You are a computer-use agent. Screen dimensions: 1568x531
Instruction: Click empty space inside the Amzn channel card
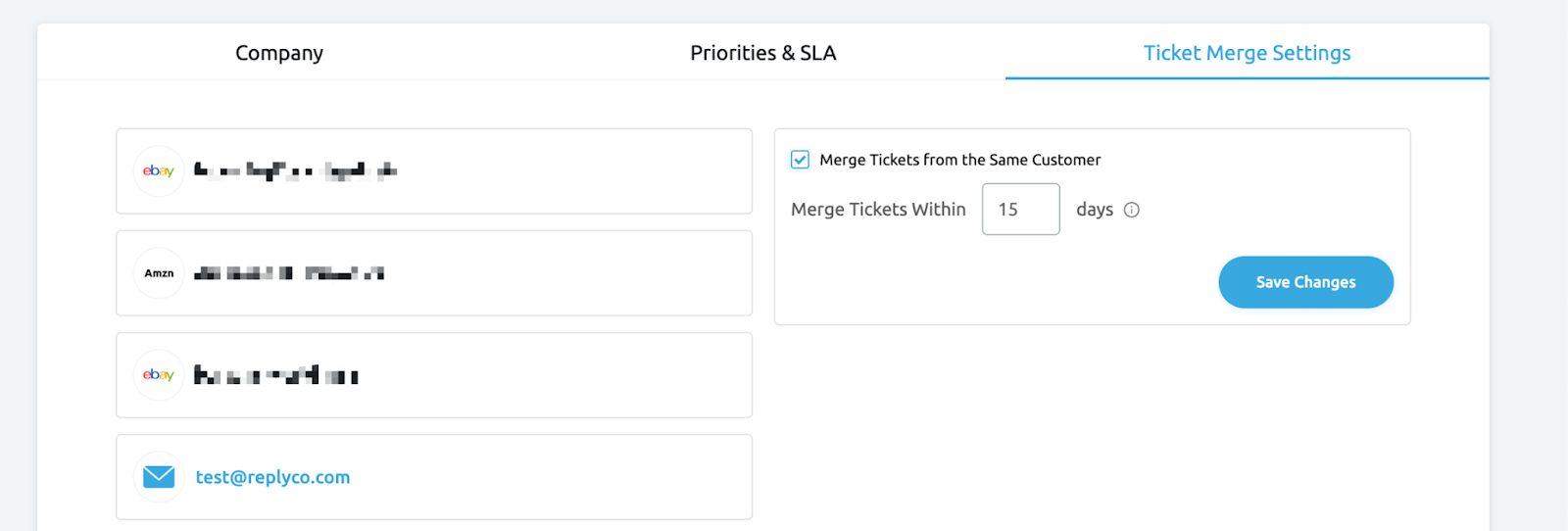[568, 273]
